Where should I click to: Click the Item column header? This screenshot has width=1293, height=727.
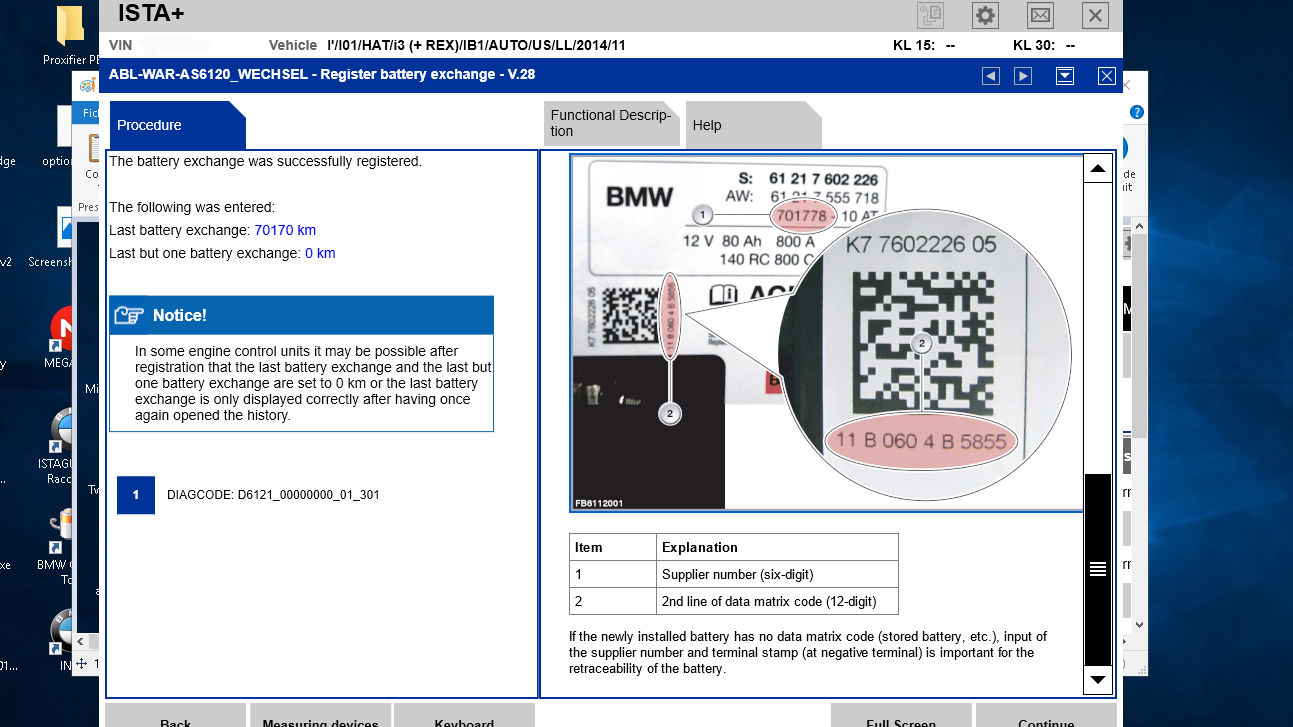[x=613, y=547]
